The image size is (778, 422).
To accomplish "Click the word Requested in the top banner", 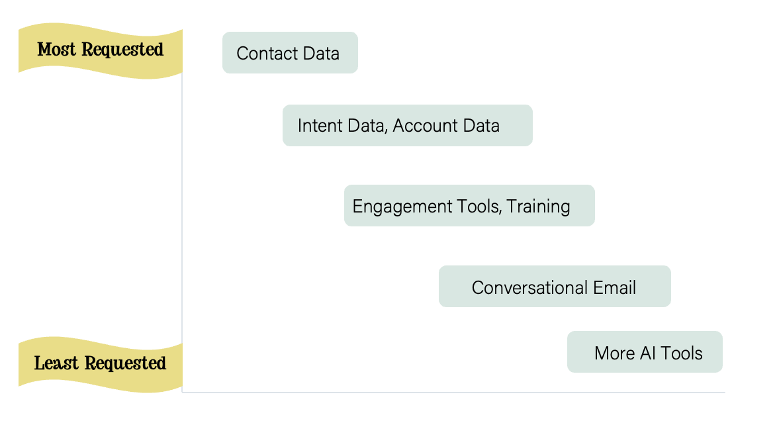I will coord(122,50).
